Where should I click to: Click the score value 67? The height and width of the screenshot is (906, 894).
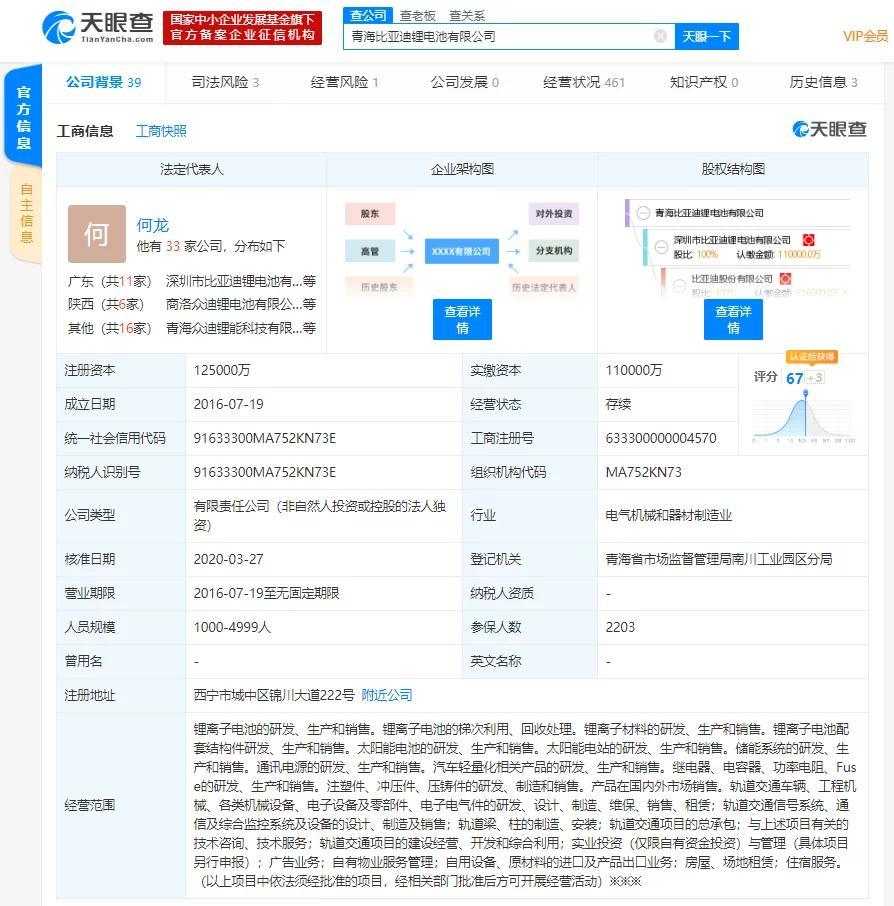pyautogui.click(x=795, y=378)
